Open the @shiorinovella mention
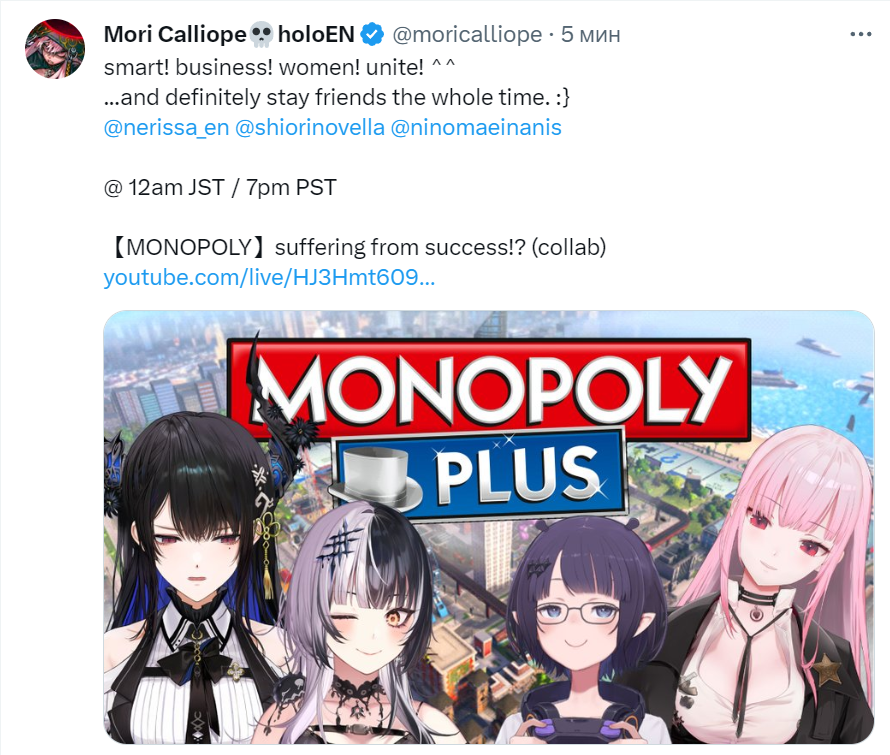Image resolution: width=890 pixels, height=755 pixels. click(x=310, y=127)
